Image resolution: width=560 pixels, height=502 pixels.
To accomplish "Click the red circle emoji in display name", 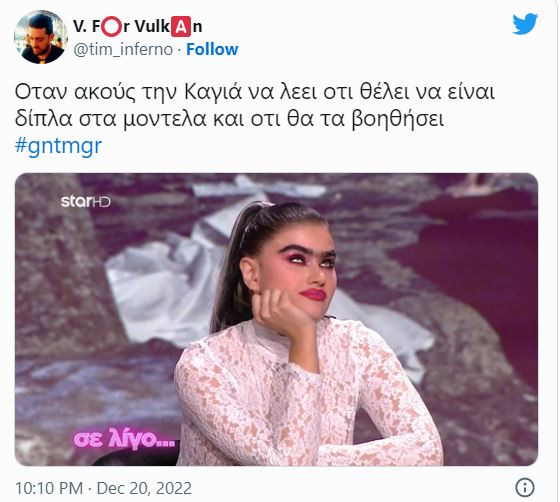I will [111, 26].
